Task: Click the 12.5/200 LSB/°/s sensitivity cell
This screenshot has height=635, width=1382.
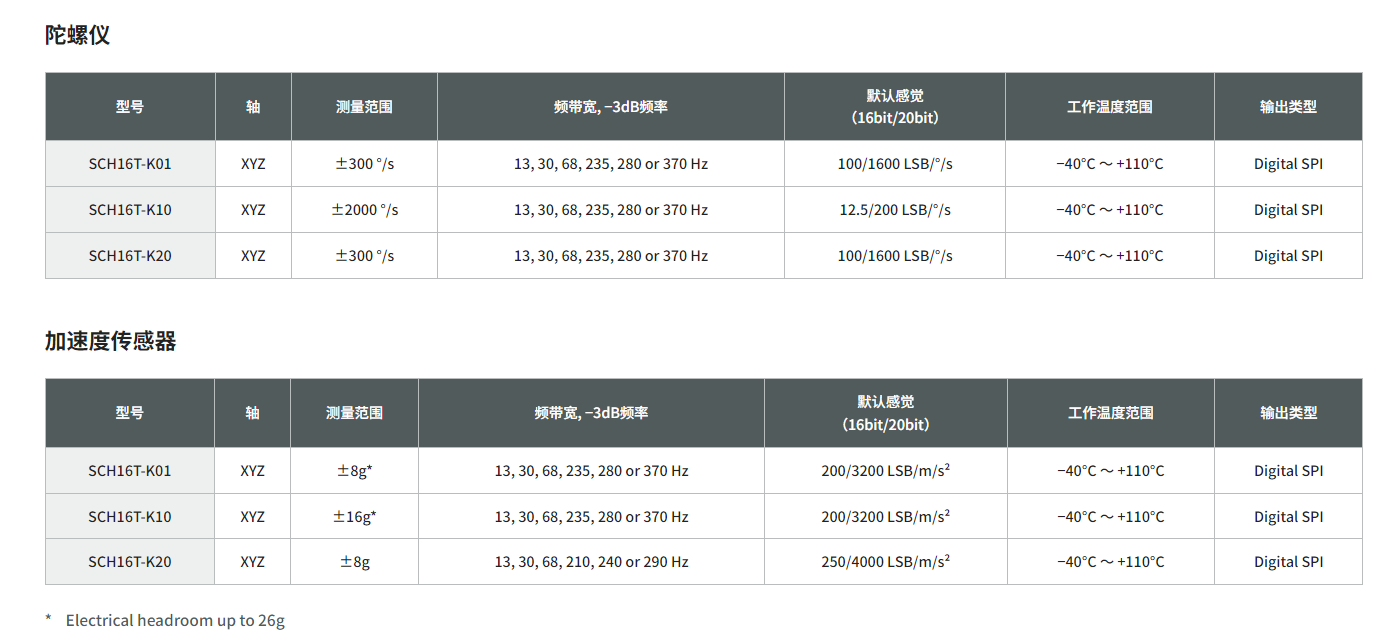Action: (894, 210)
